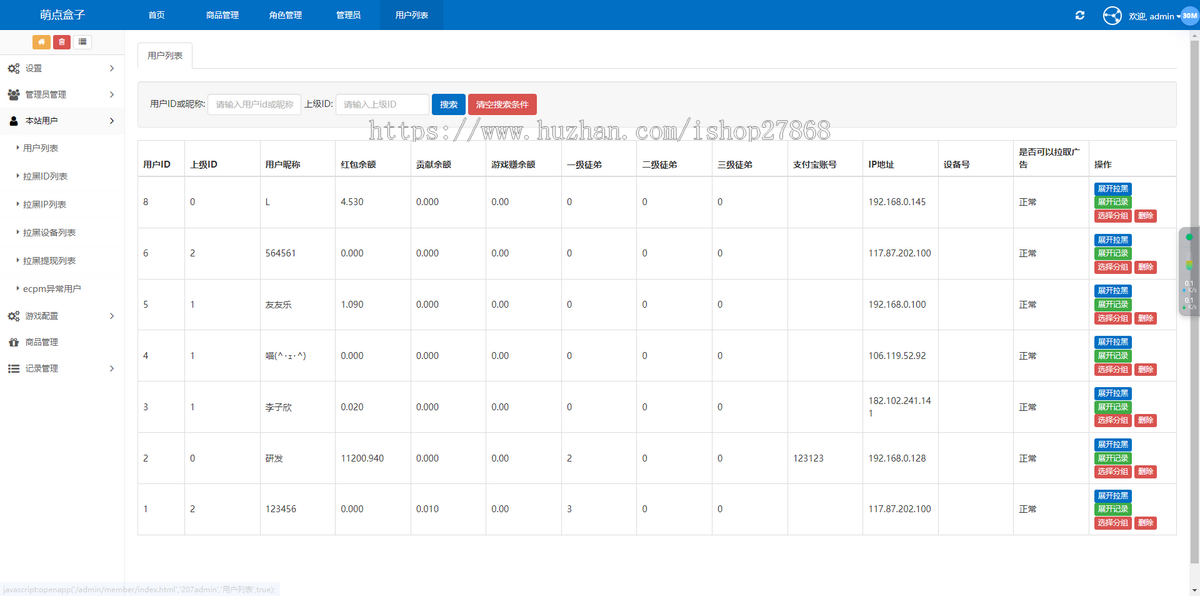Click the orange home icon button
This screenshot has width=1200, height=596.
tap(41, 41)
